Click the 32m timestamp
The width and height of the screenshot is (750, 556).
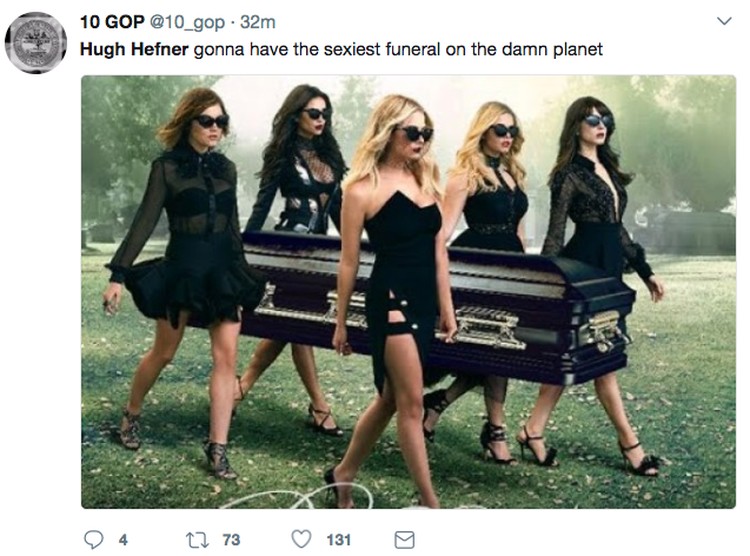coord(258,22)
